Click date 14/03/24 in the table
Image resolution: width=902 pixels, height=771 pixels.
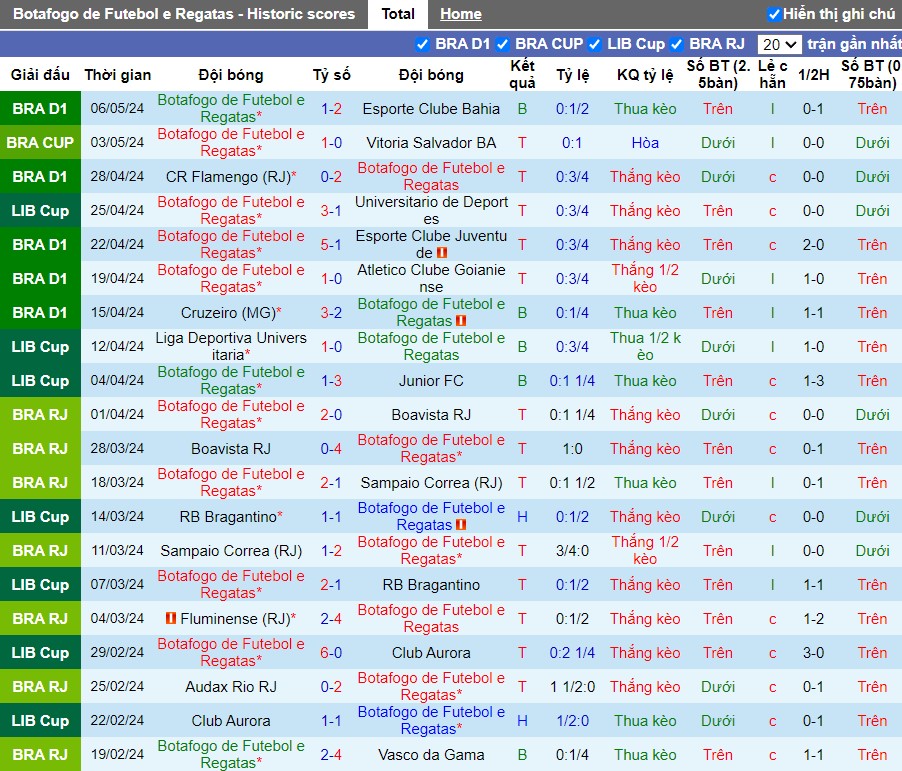pyautogui.click(x=117, y=517)
